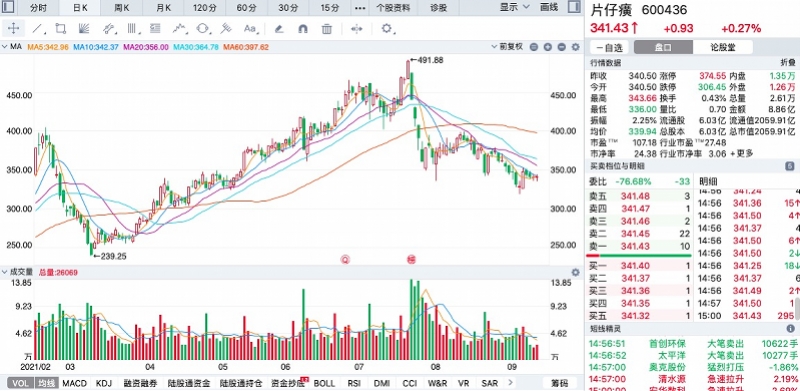Image resolution: width=800 pixels, height=391 pixels.
Task: Select the Fibonacci retracement levels tool
Action: (x=156, y=29)
